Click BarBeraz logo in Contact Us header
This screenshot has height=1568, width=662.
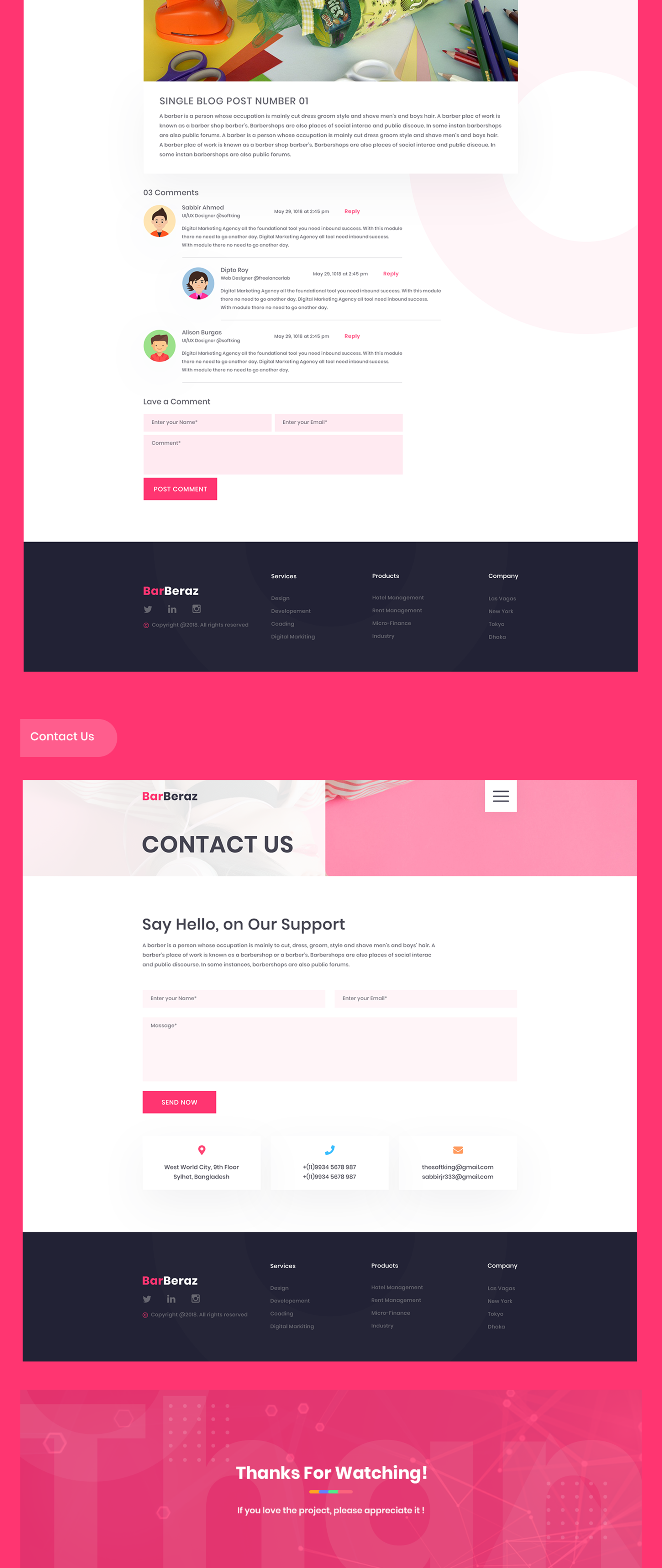click(168, 795)
